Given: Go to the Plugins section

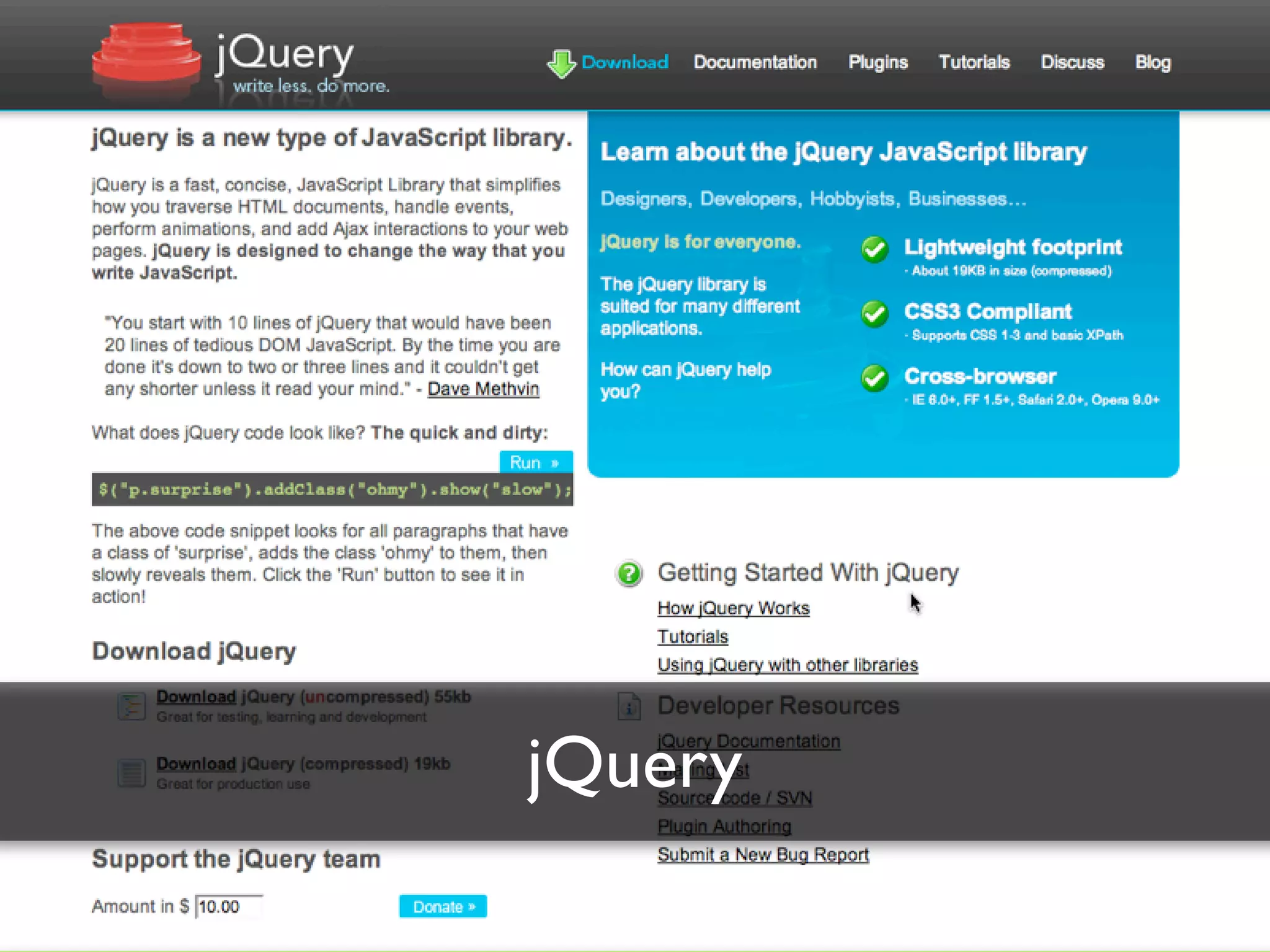Looking at the screenshot, I should pyautogui.click(x=877, y=63).
